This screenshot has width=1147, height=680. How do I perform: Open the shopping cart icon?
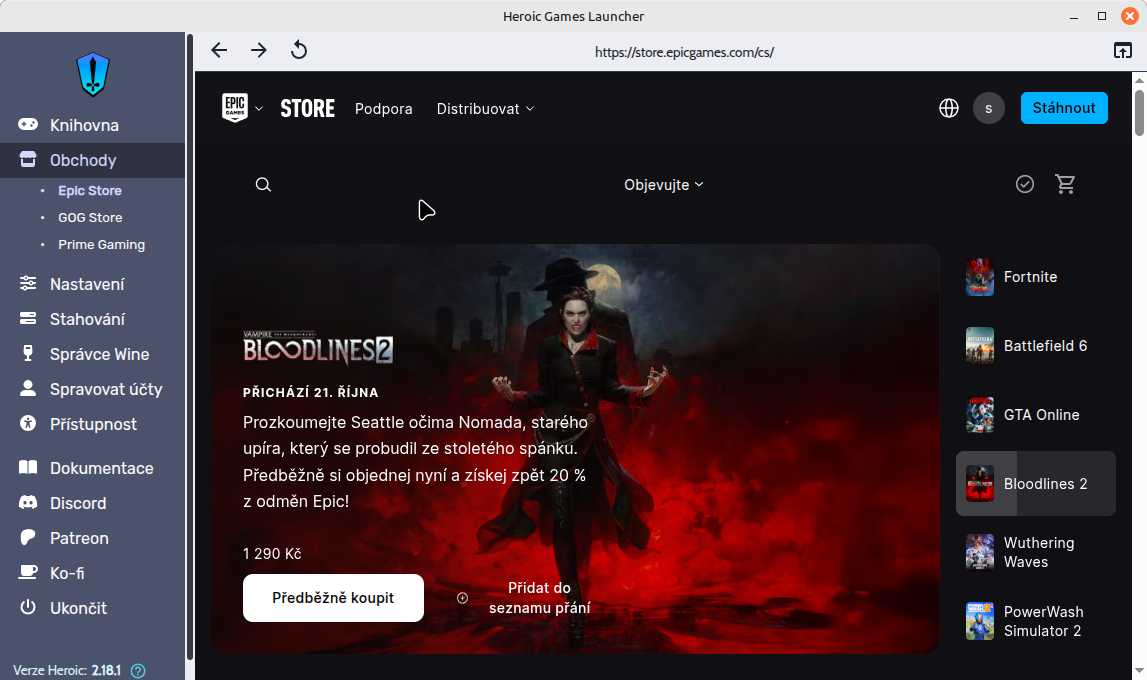click(1065, 184)
